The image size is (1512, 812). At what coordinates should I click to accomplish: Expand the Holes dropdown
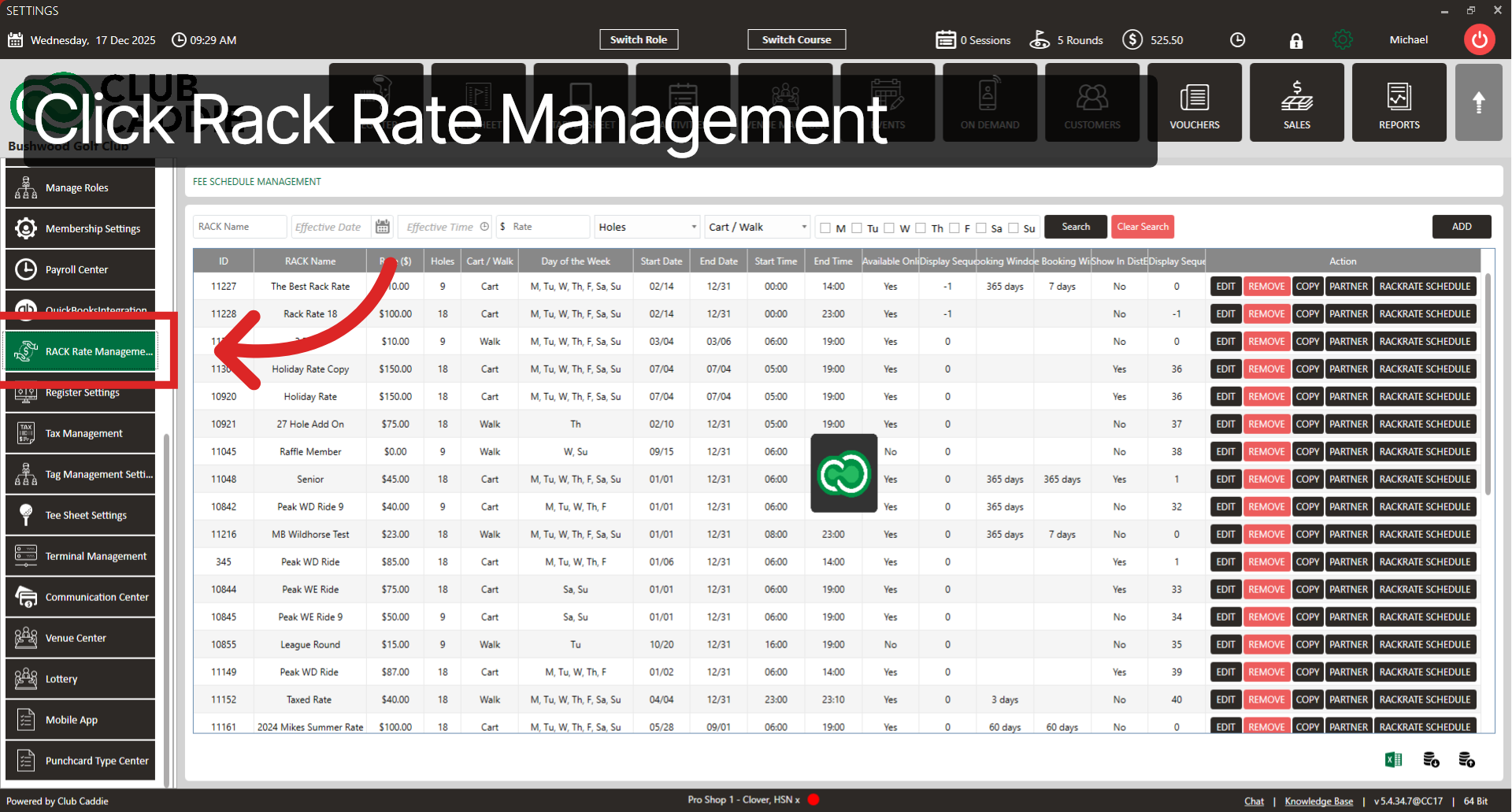pos(647,227)
